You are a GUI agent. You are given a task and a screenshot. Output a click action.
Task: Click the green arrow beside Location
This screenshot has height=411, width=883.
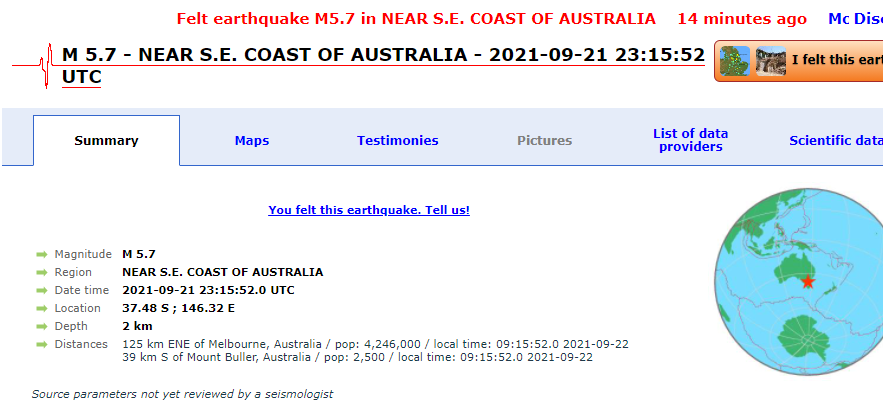tap(42, 308)
